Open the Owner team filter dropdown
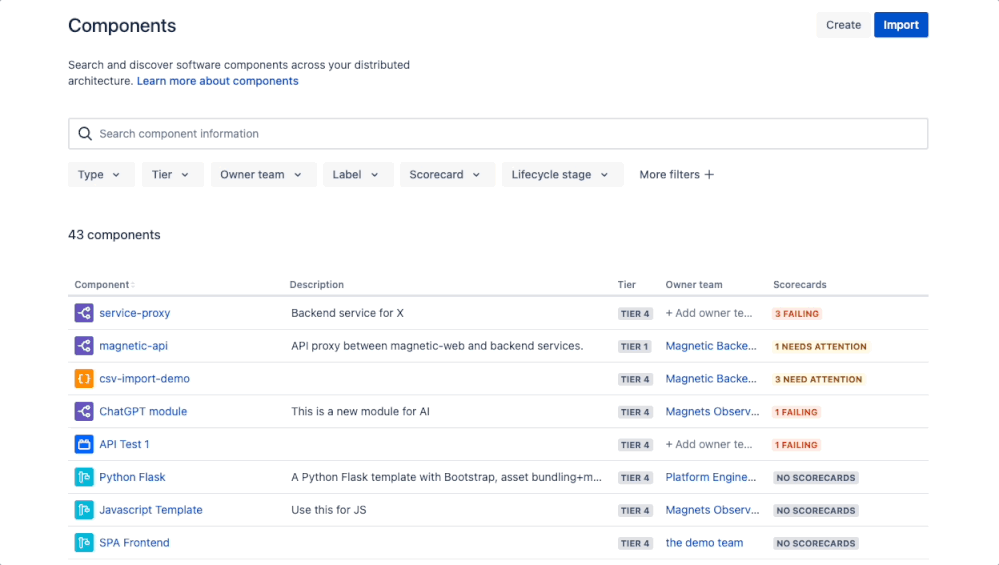Screen dimensions: 999x565 (x=263, y=175)
